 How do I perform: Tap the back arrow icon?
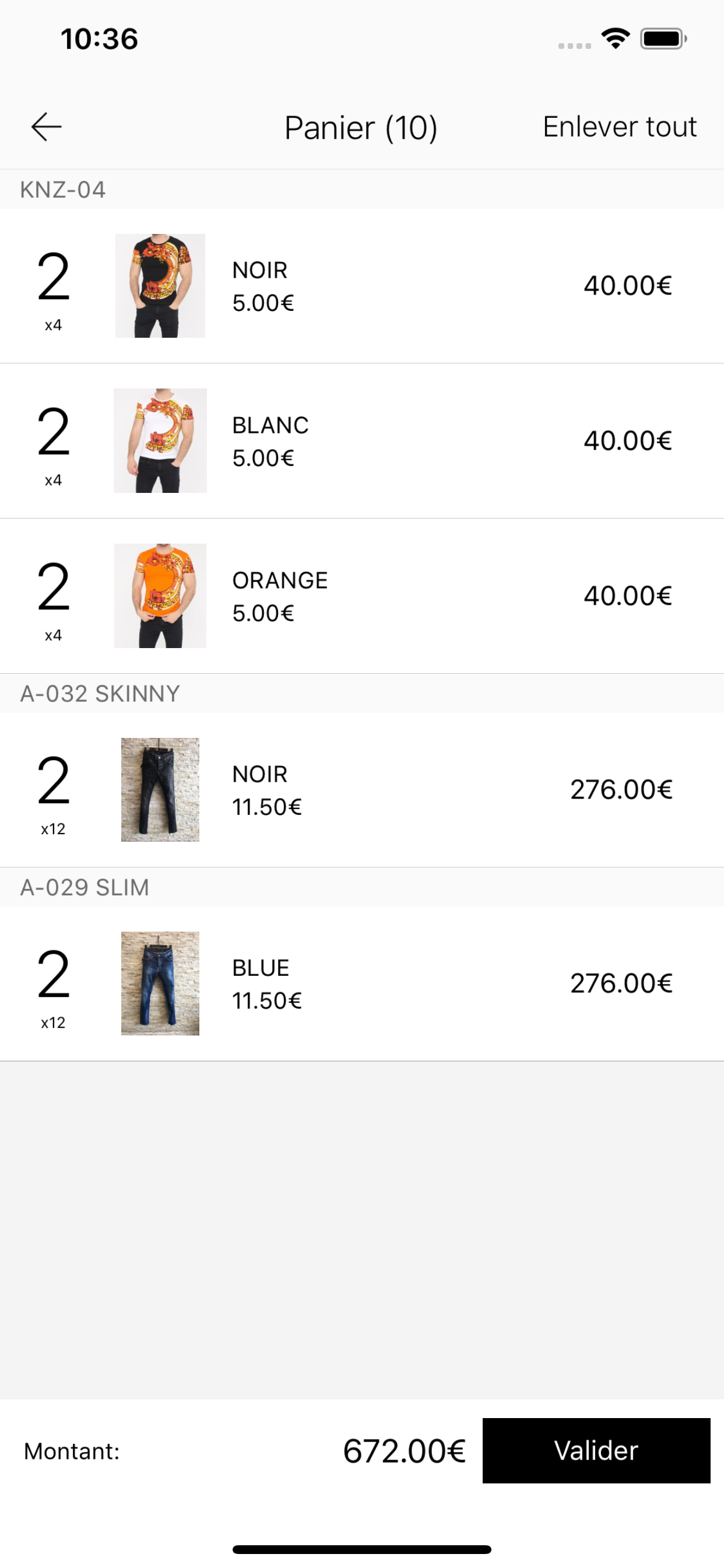46,127
